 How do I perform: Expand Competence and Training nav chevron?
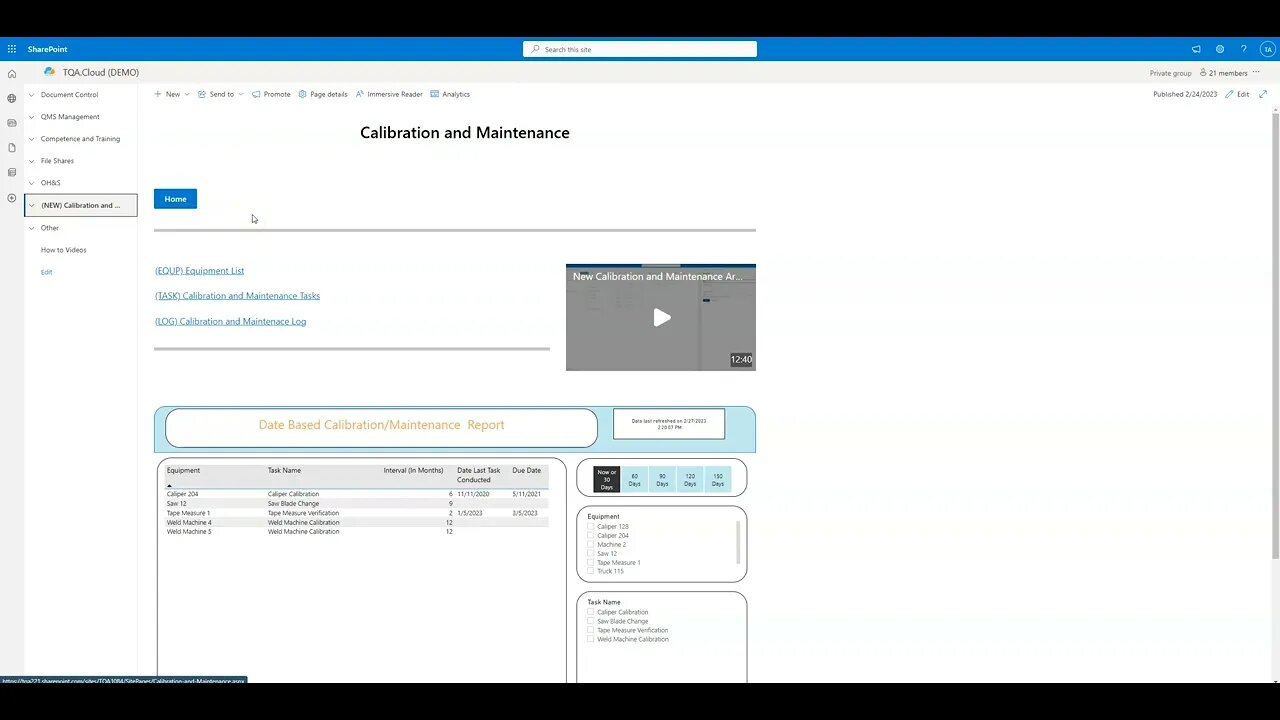point(31,139)
